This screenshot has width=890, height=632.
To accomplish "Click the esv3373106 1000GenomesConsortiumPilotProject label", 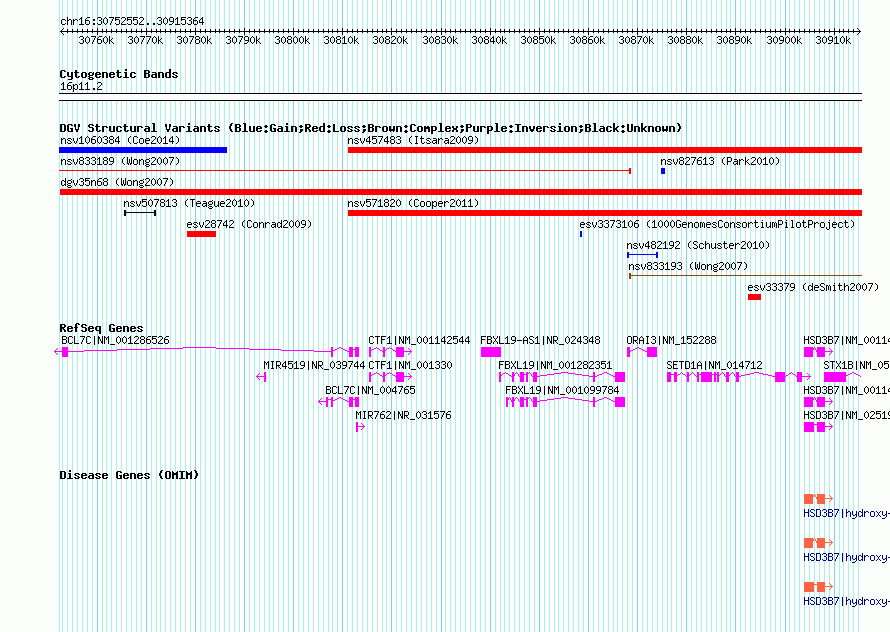I will coord(717,224).
